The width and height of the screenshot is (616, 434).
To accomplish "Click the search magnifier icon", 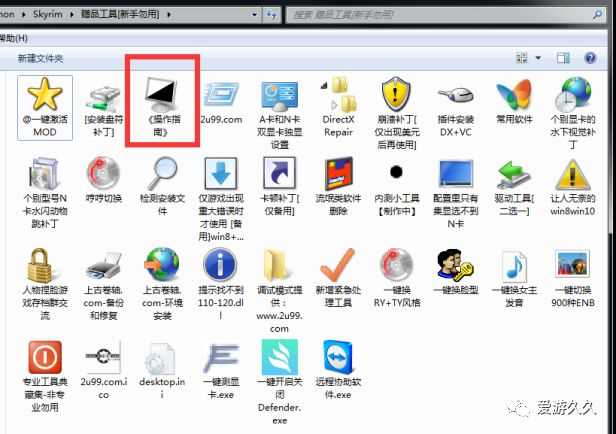I will click(597, 15).
